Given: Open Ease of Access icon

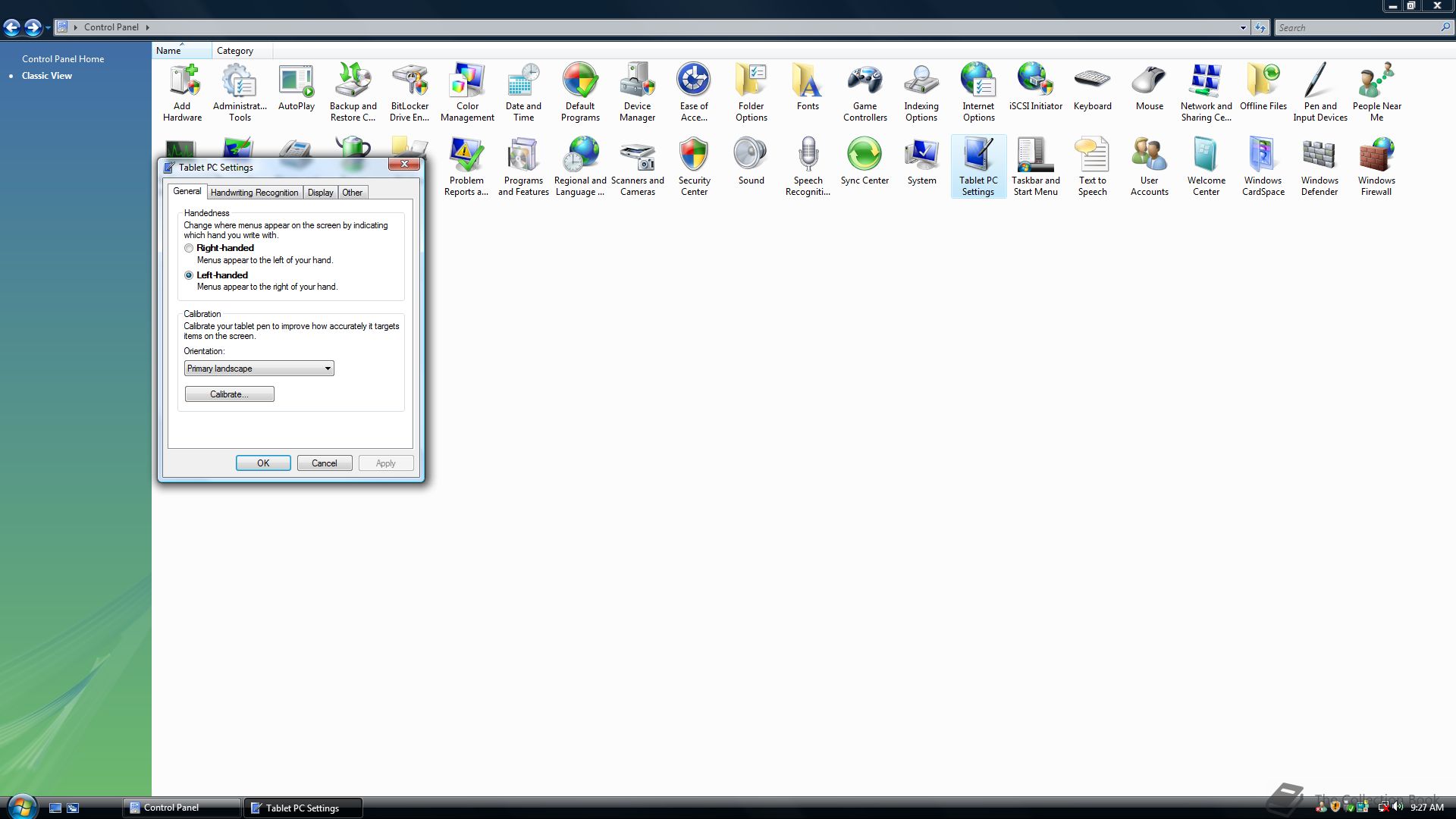Looking at the screenshot, I should click(694, 92).
